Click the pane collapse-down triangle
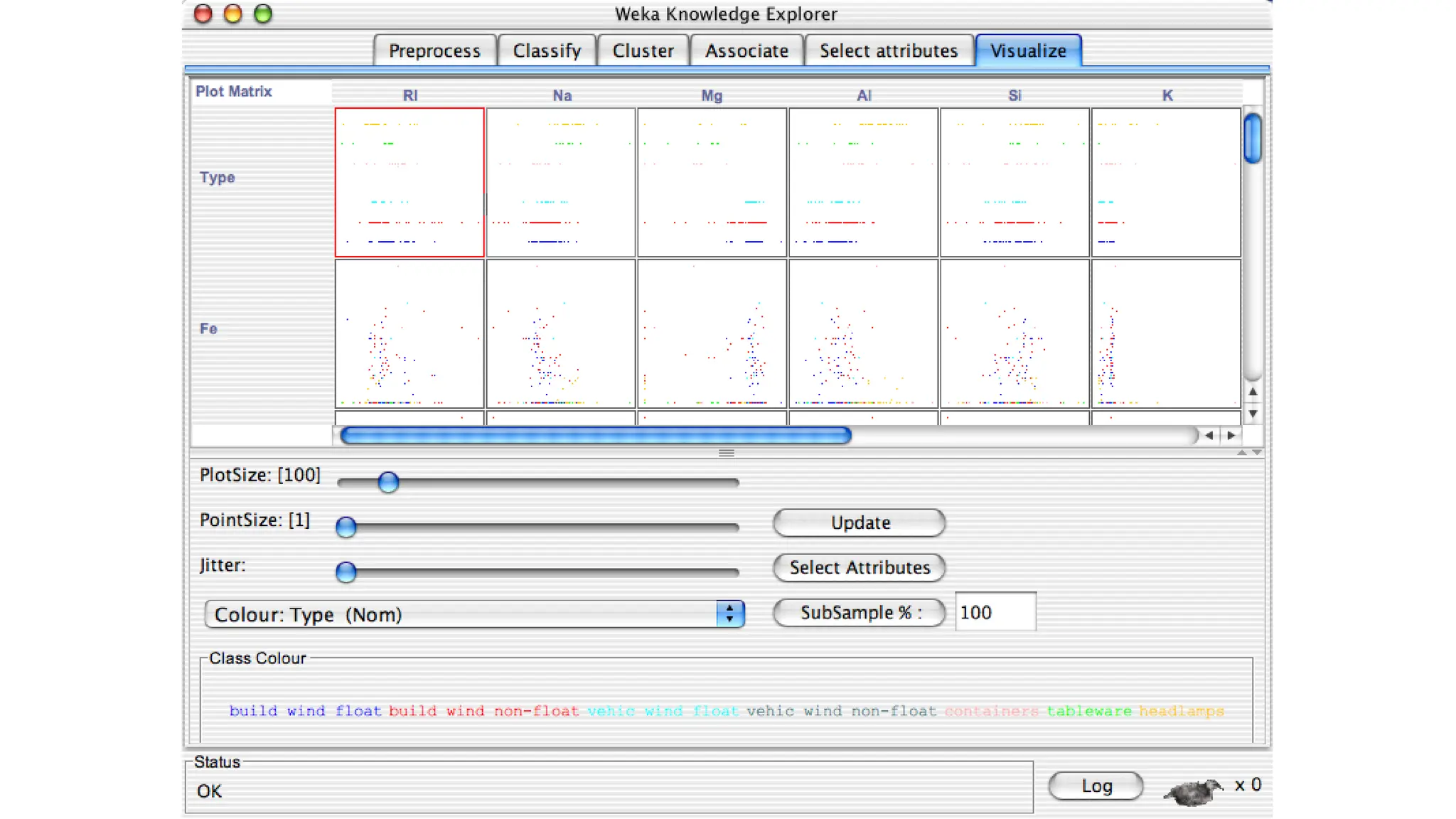The width and height of the screenshot is (1456, 819). (1257, 453)
